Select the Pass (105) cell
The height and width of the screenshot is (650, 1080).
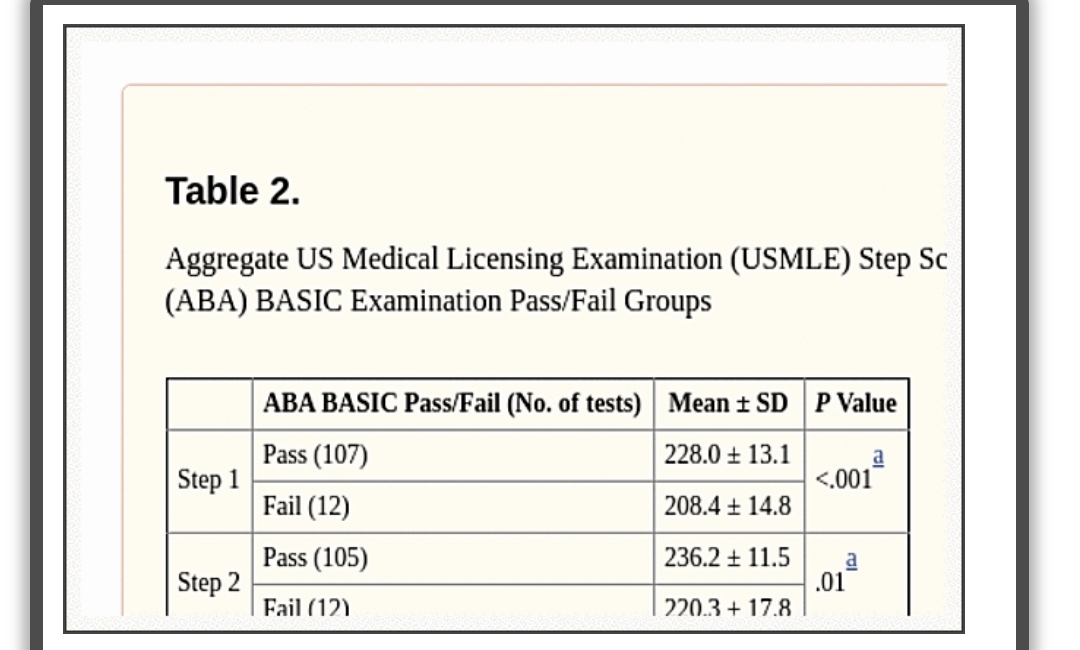[453, 558]
